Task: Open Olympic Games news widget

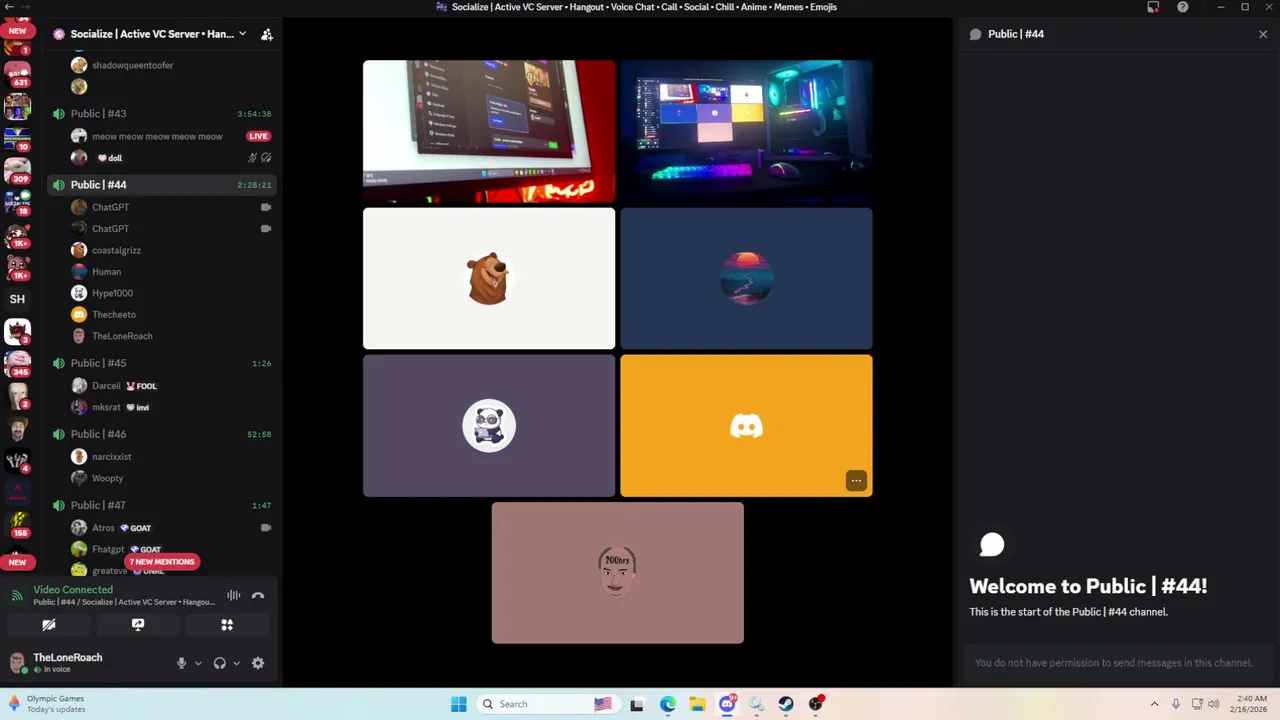Action: [x=48, y=704]
